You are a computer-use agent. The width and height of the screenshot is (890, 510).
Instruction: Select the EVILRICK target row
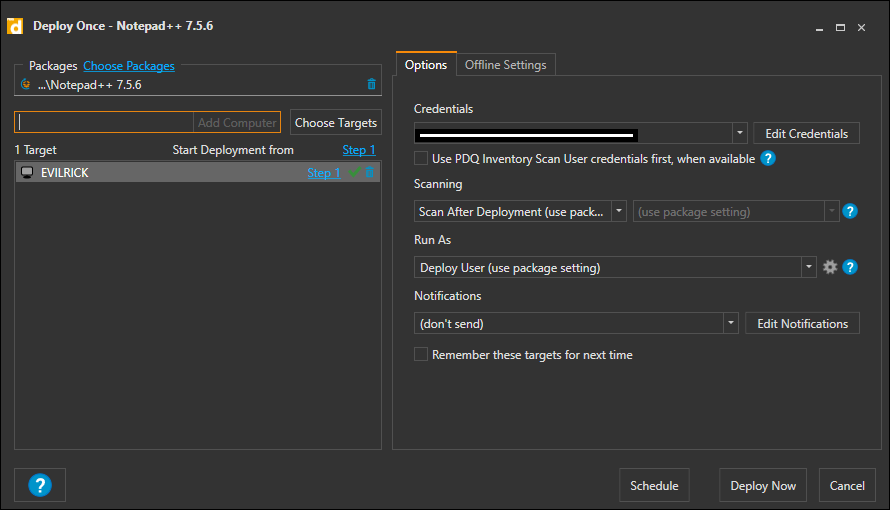click(x=198, y=172)
